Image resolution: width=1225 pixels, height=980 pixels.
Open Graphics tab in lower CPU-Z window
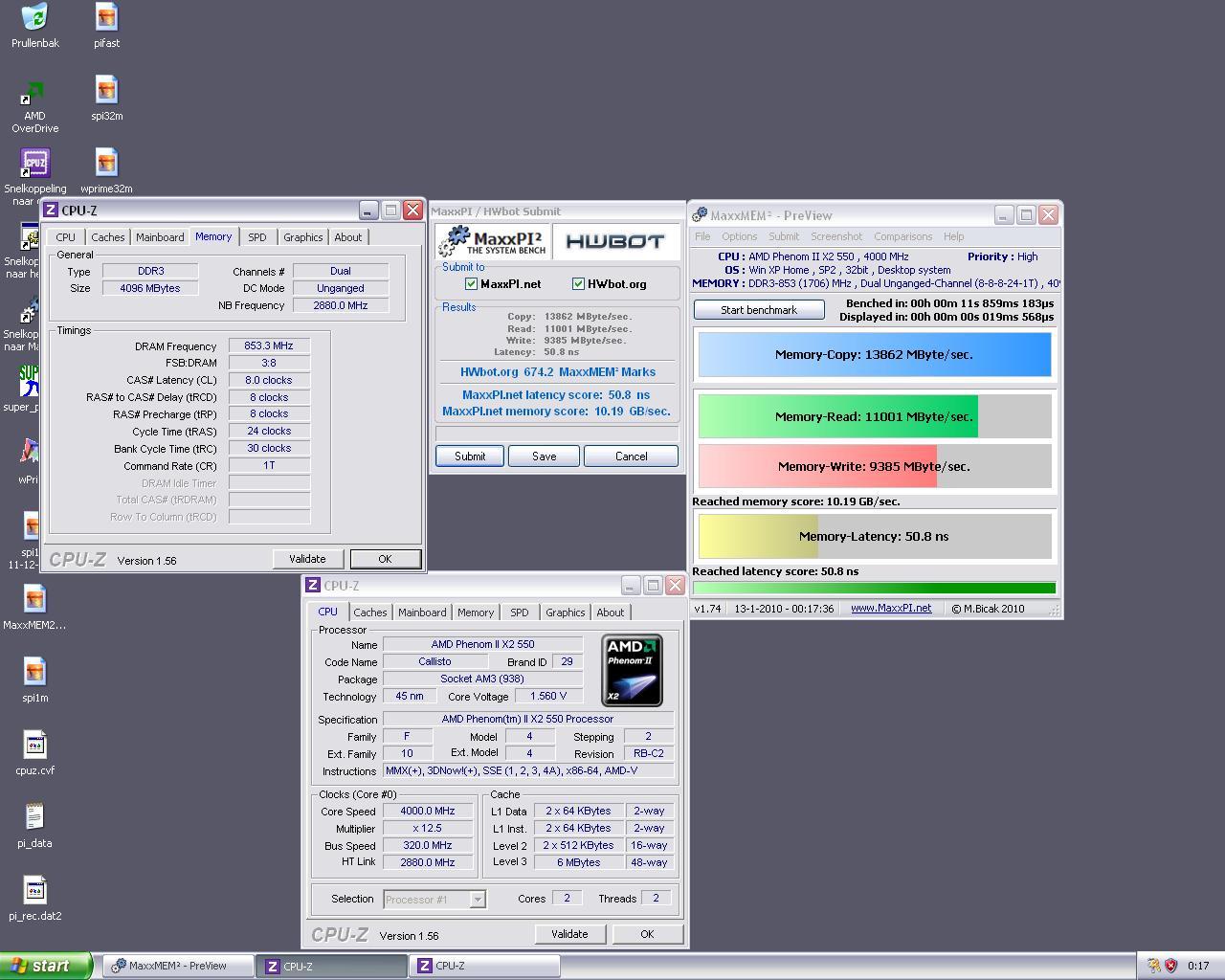coord(565,612)
